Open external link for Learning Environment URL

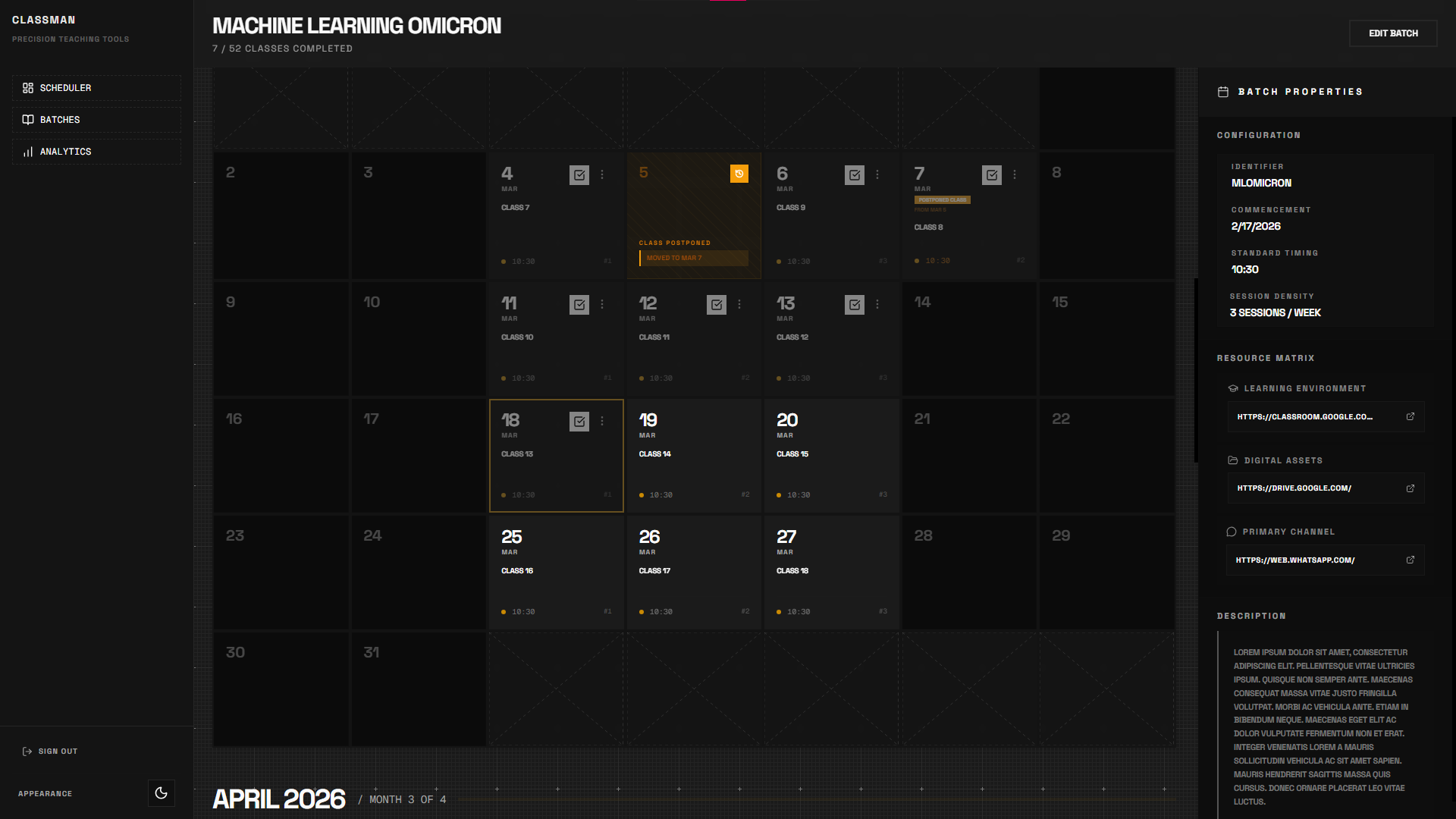(x=1410, y=416)
